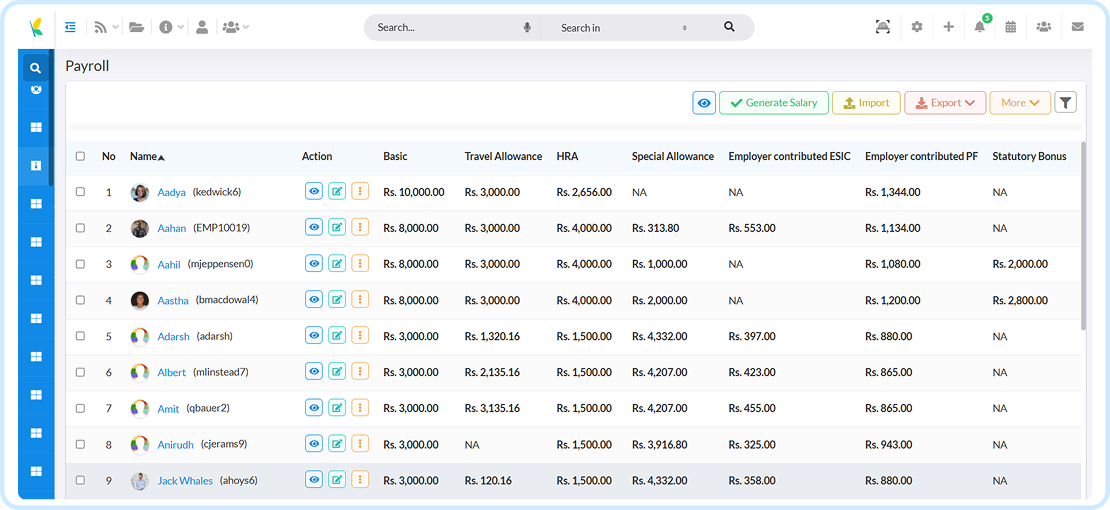Check the row checkbox for Aastha

[80, 300]
